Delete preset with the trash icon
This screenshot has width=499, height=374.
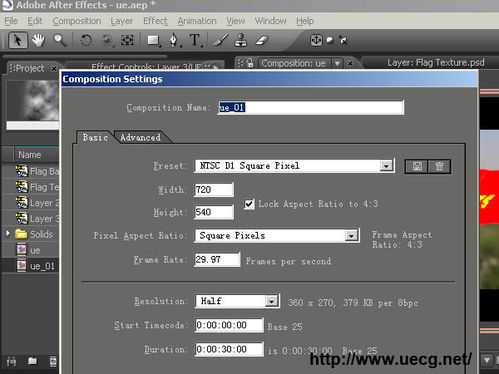(x=439, y=166)
